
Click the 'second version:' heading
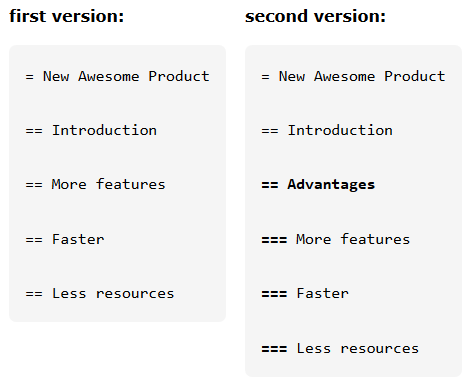[315, 16]
